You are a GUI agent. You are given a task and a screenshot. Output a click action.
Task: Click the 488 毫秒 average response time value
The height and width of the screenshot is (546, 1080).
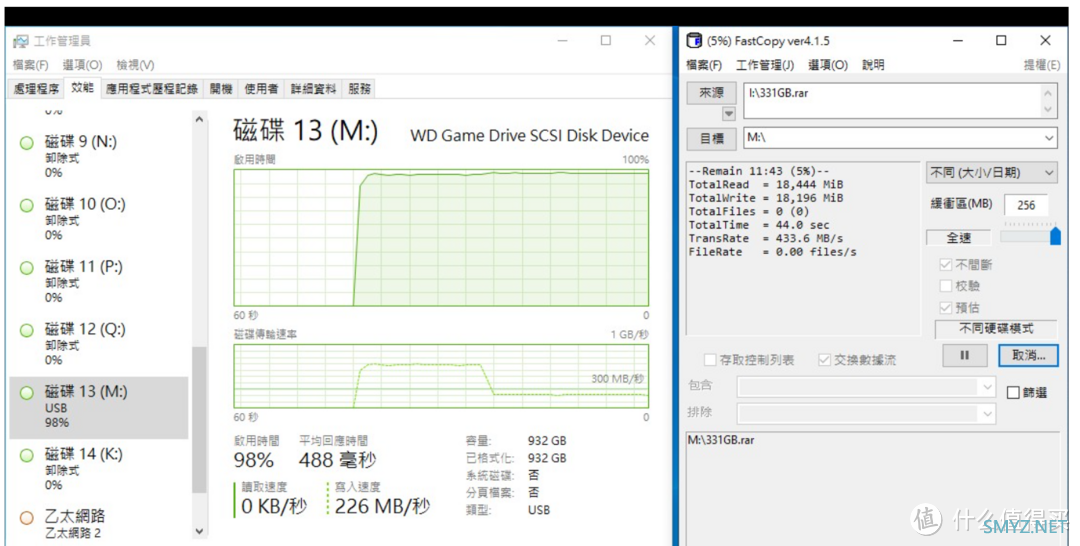[338, 460]
